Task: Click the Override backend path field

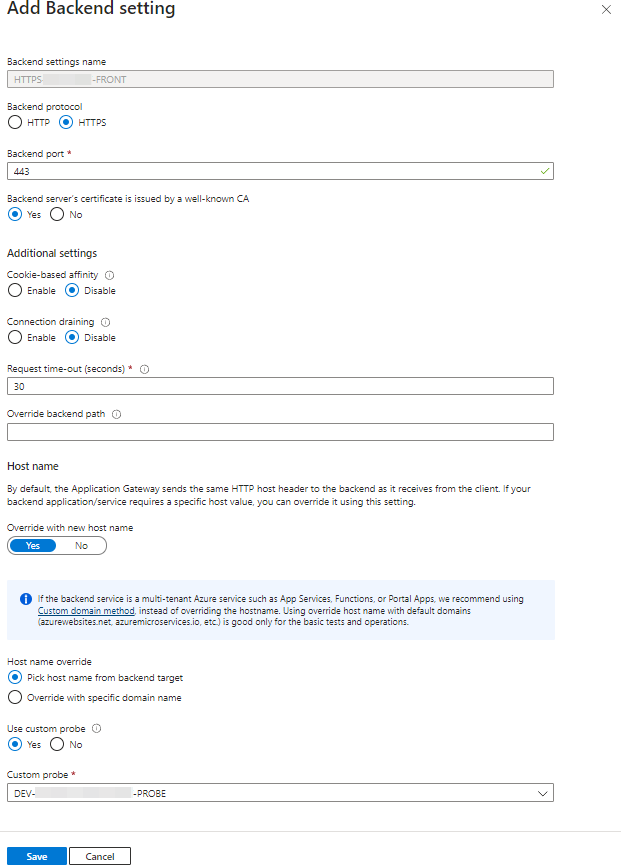Action: click(x=280, y=432)
